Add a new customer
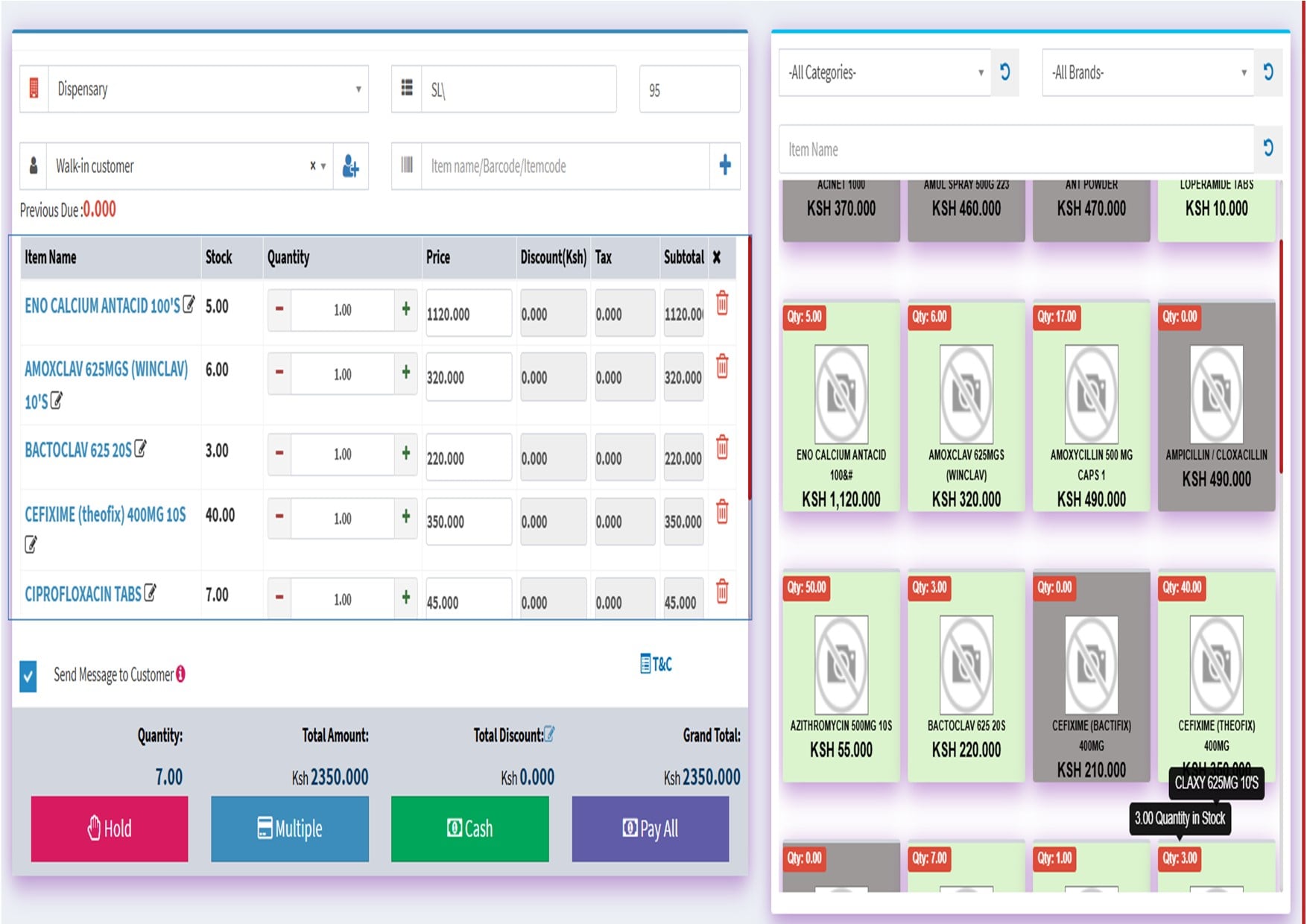1307x924 pixels. point(350,165)
